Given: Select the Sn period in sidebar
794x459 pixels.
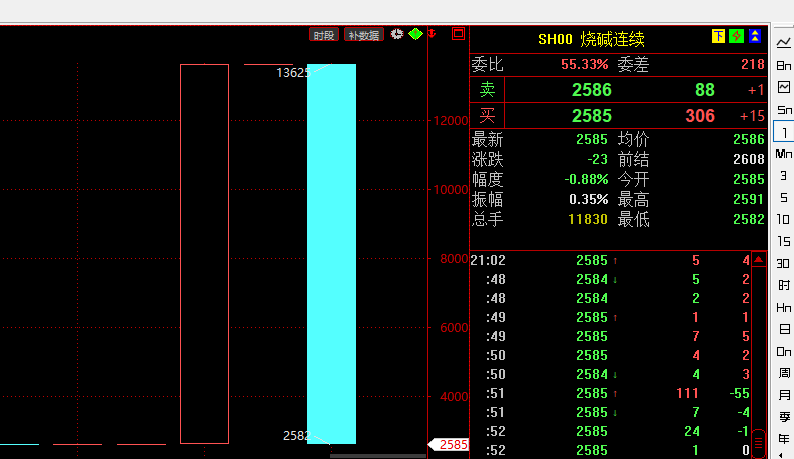Looking at the screenshot, I should 784,109.
